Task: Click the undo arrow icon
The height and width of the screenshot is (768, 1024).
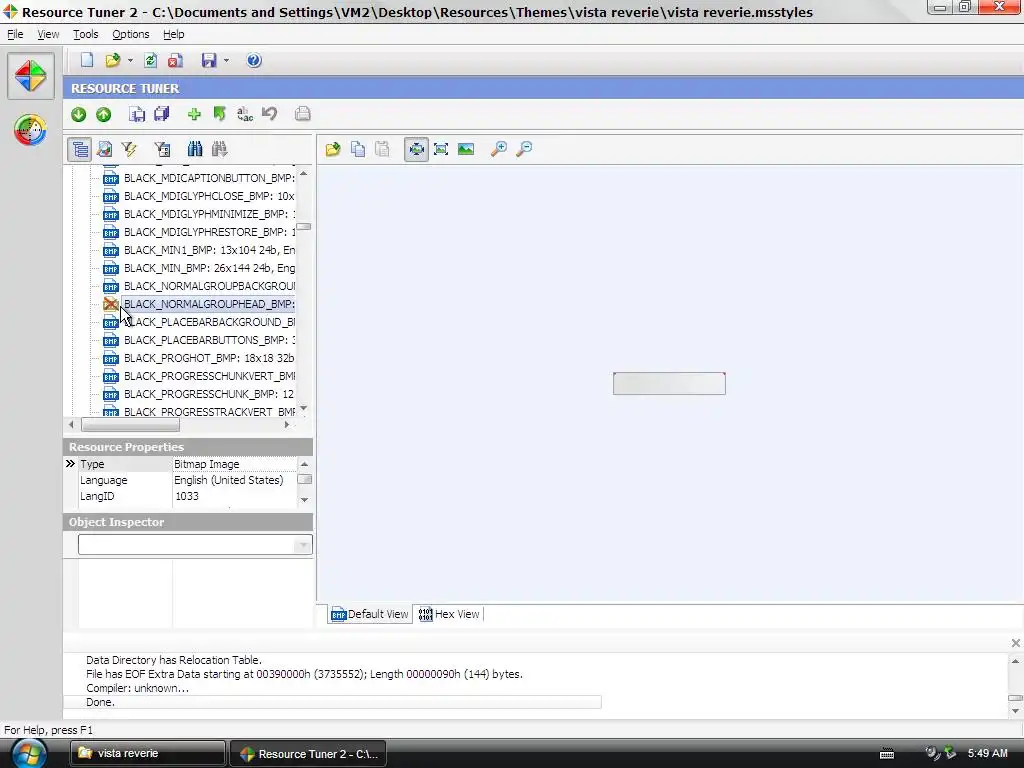Action: pyautogui.click(x=270, y=114)
